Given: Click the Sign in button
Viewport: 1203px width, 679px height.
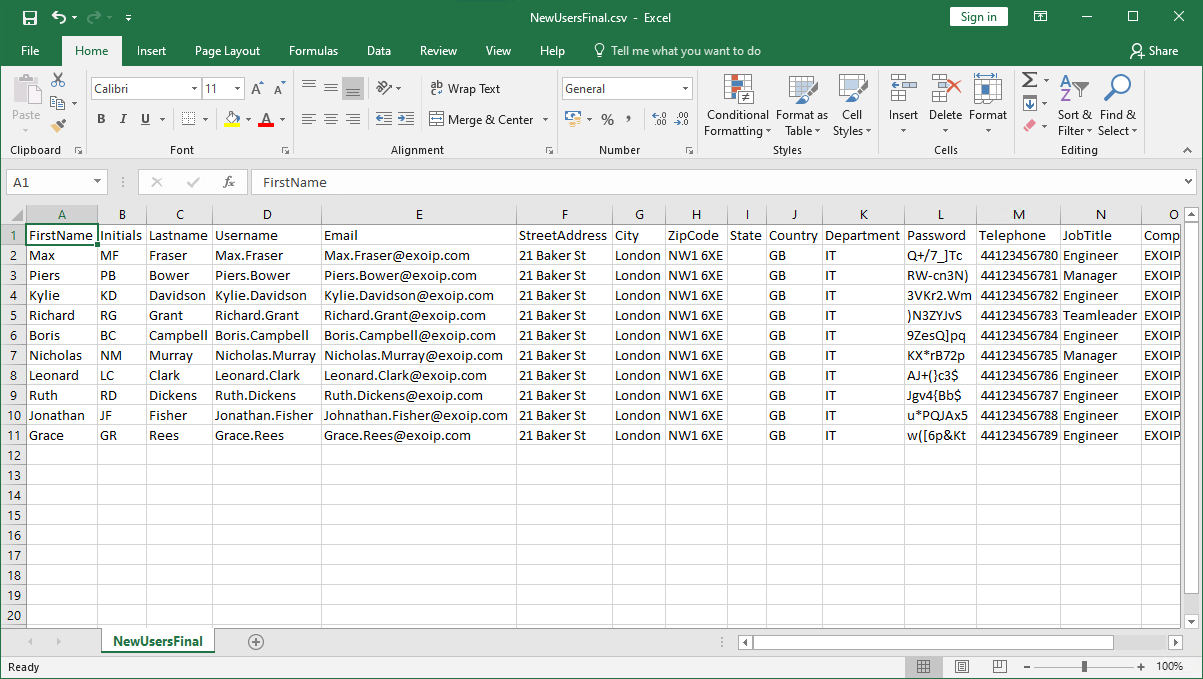Looking at the screenshot, I should [978, 16].
